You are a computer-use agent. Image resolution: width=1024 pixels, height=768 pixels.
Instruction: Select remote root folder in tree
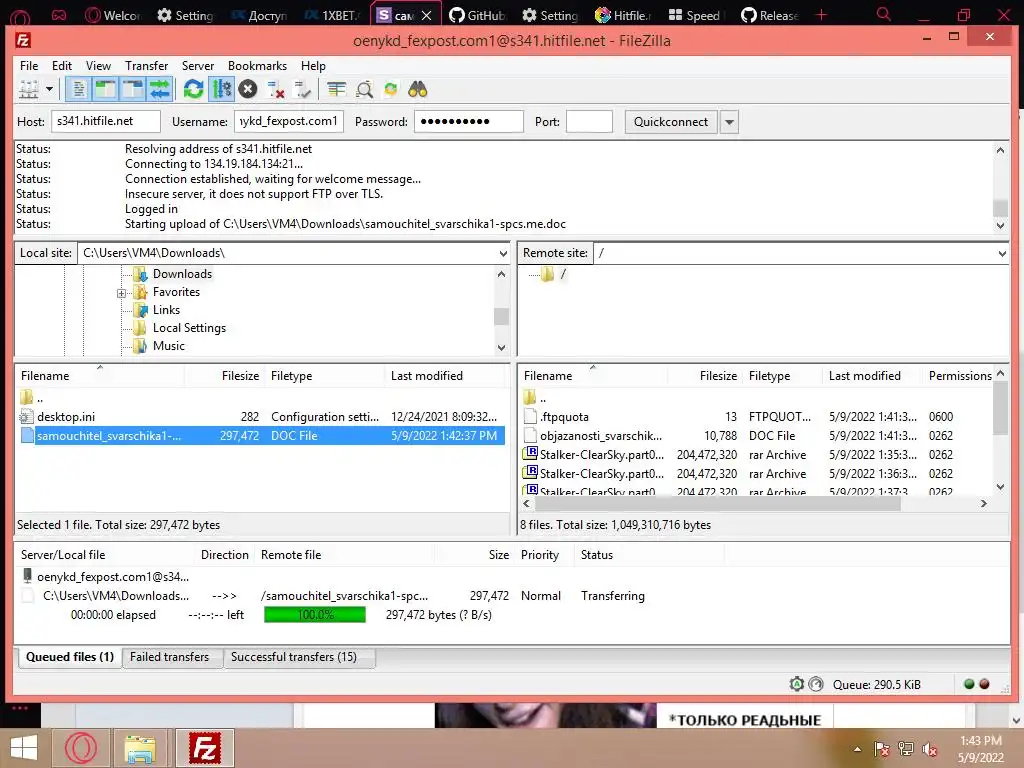[562, 274]
